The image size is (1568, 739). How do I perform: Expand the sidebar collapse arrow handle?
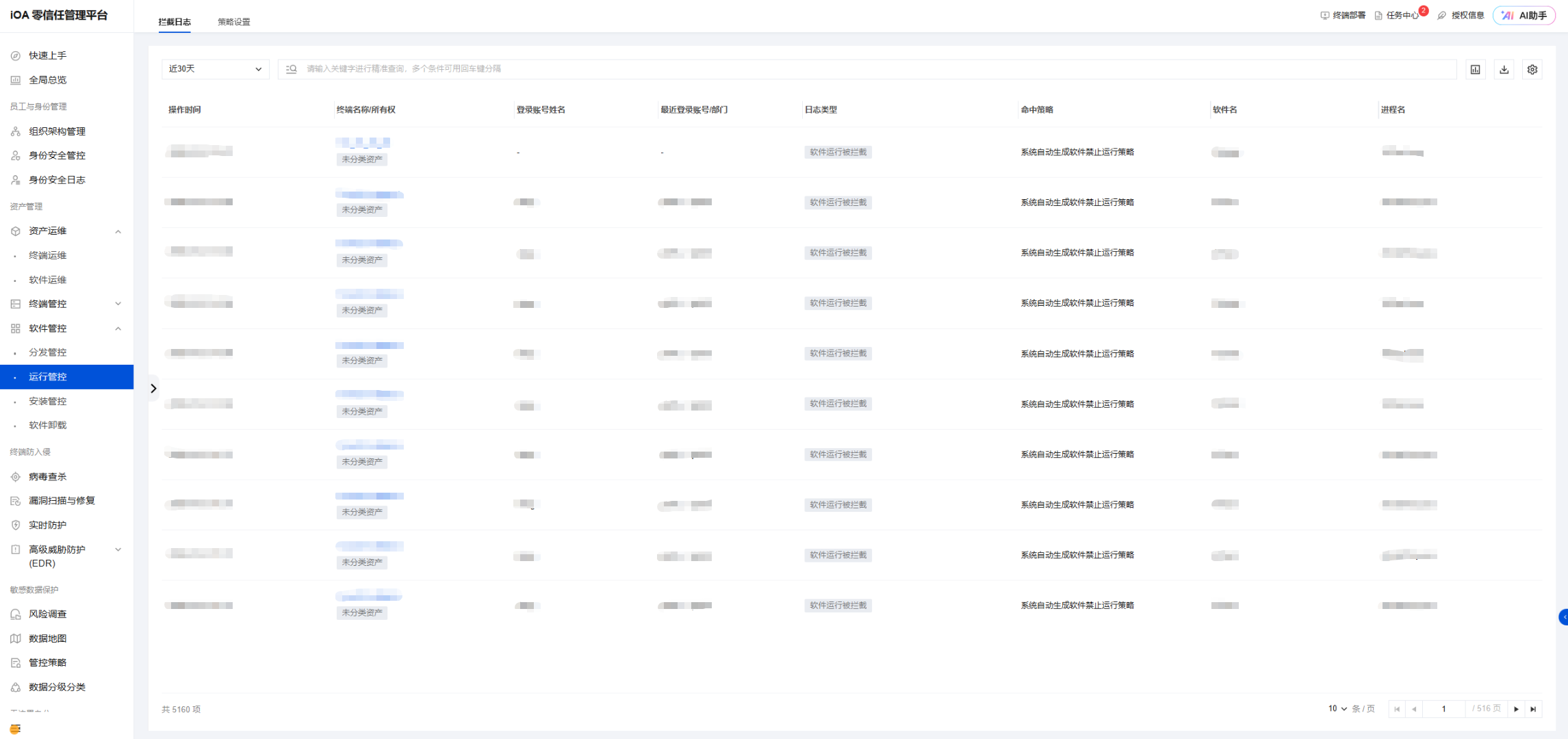[x=153, y=389]
